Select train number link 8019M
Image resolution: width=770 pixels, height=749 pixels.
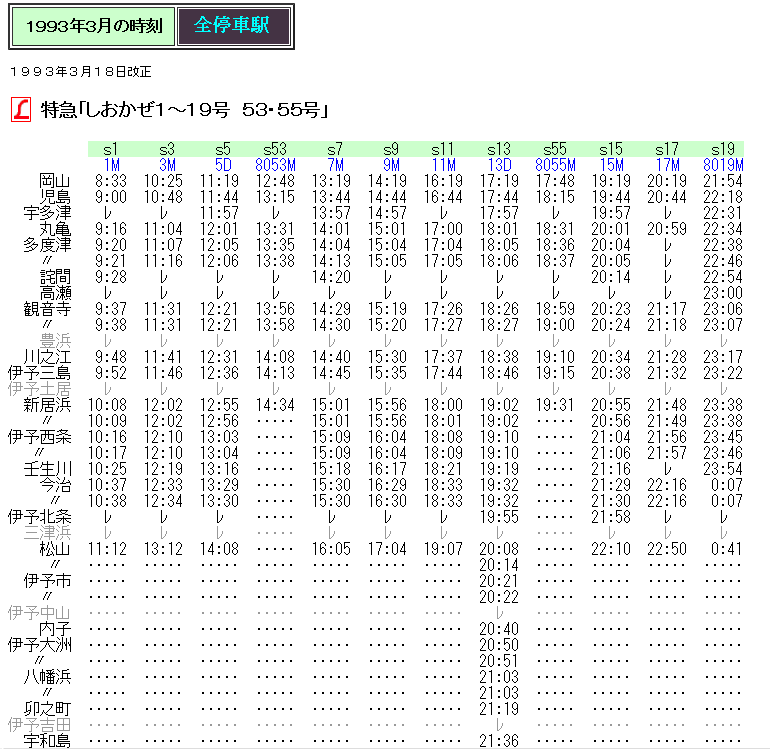coord(723,165)
